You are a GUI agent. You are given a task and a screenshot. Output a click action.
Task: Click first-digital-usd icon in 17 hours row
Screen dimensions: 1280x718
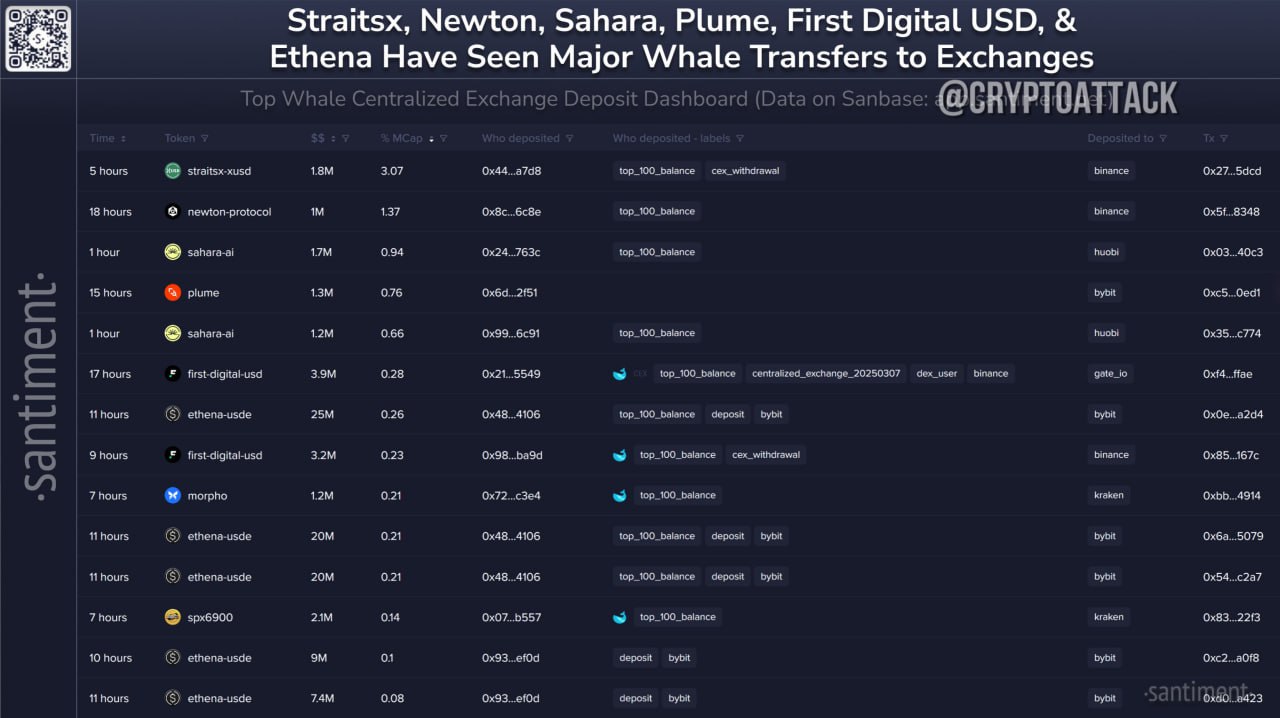click(172, 374)
